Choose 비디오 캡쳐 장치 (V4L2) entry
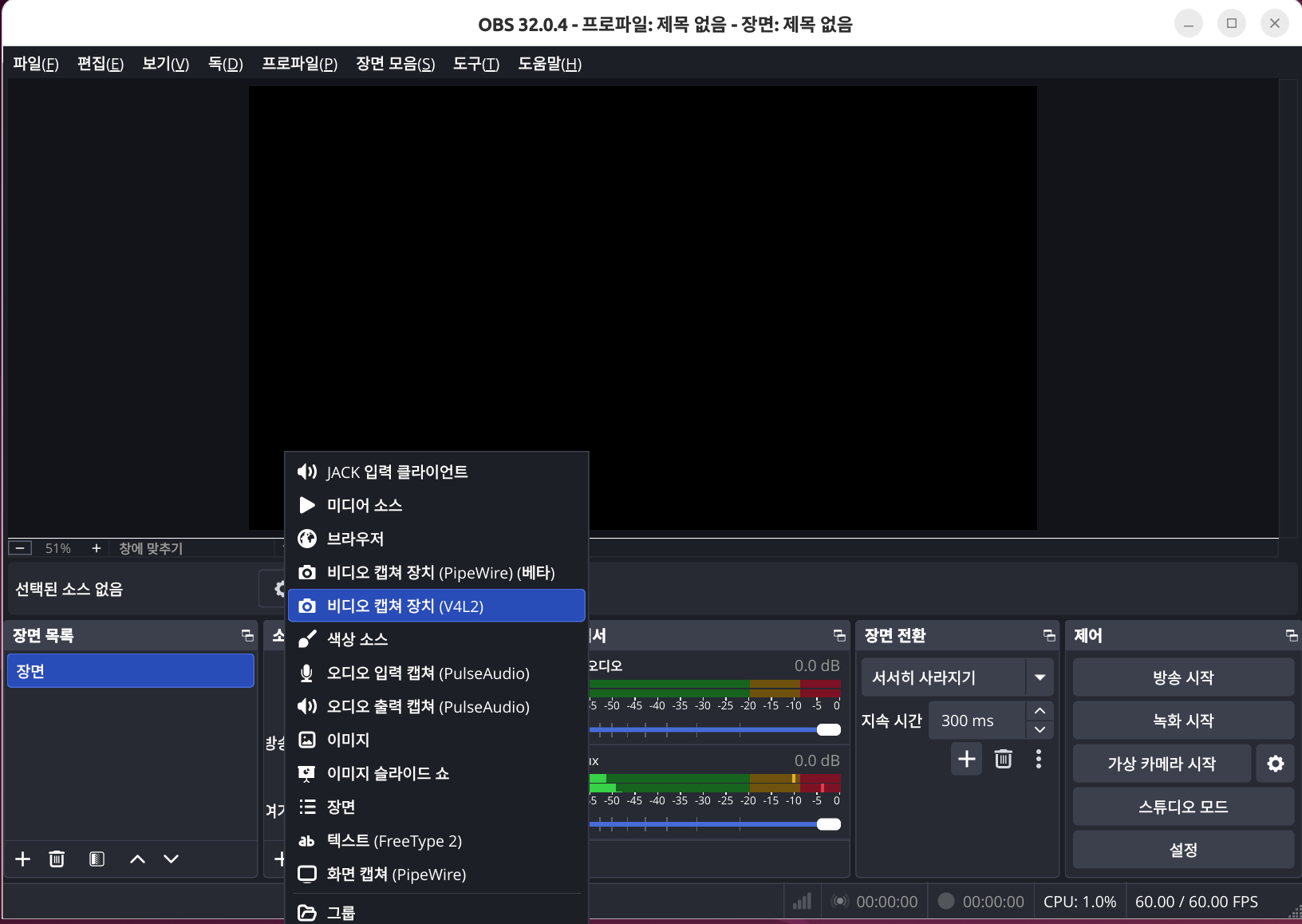The height and width of the screenshot is (924, 1302). point(436,606)
